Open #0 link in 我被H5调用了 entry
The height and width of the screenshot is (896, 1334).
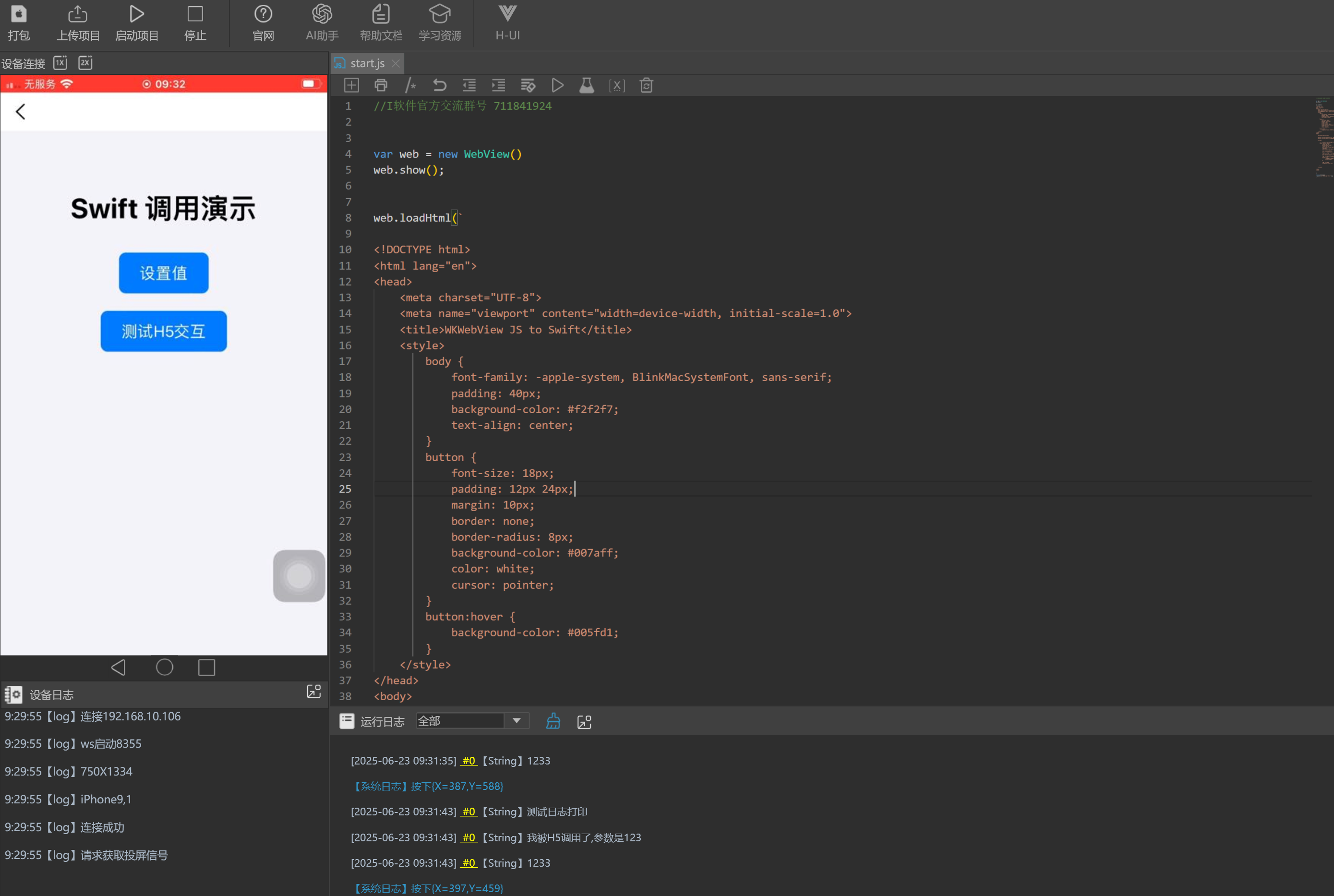469,838
